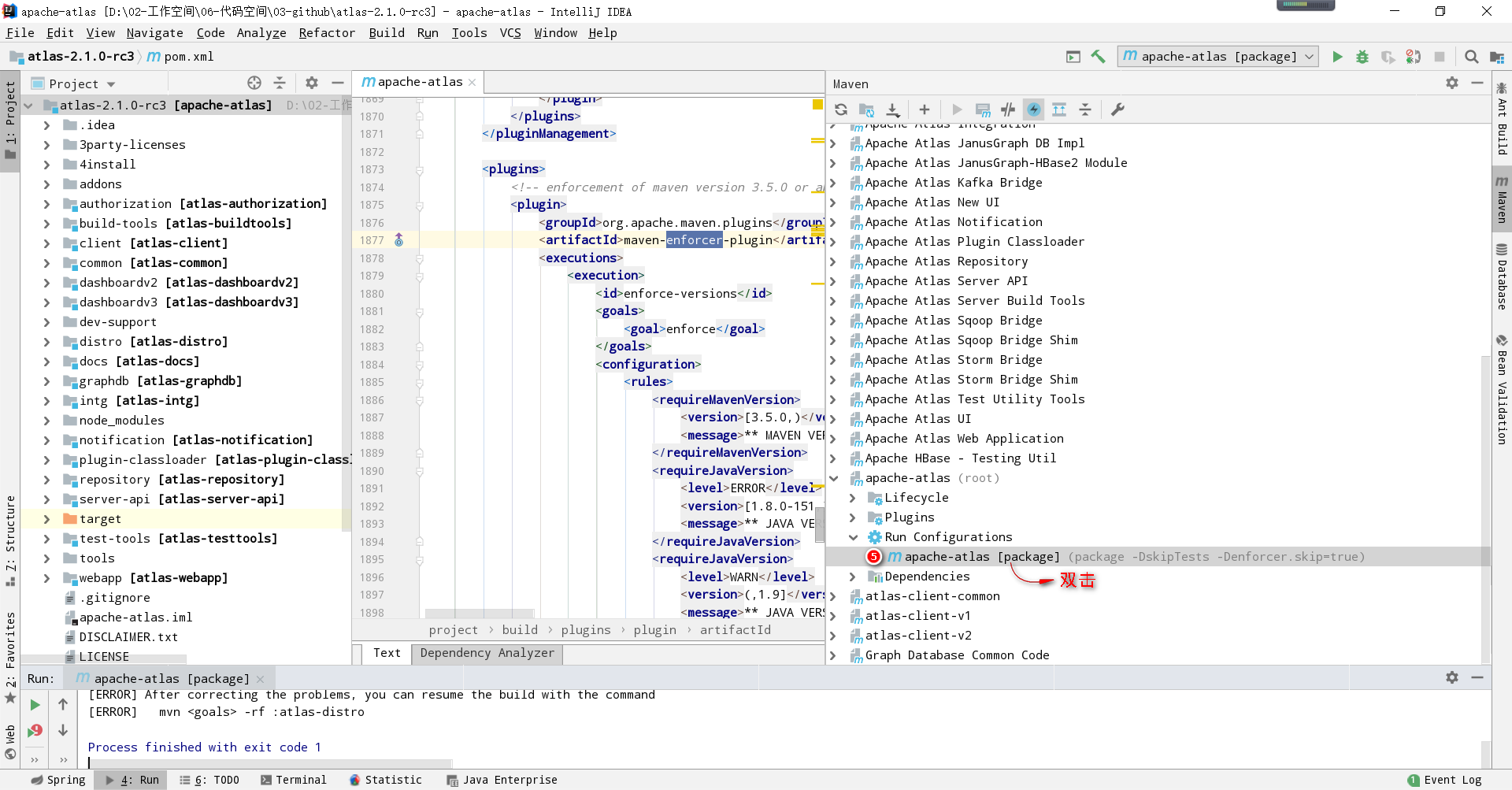
Task: Switch to Dependency Analyzer tab
Action: tap(487, 653)
